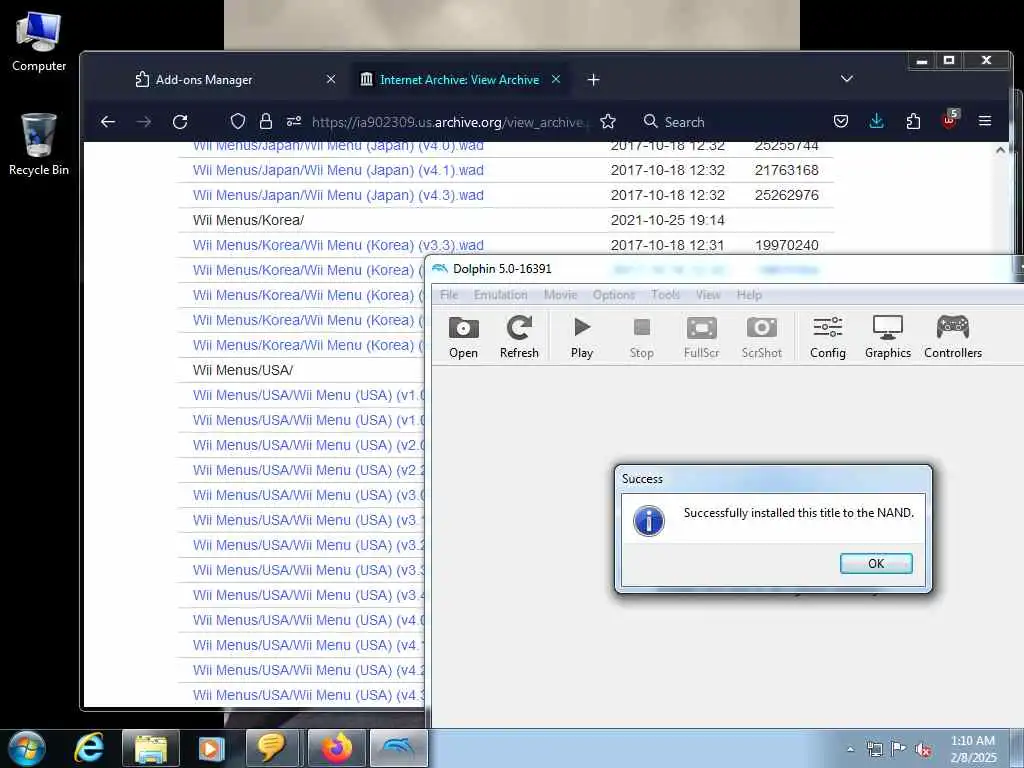
Task: Click Firefox forward arrow
Action: pyautogui.click(x=144, y=121)
